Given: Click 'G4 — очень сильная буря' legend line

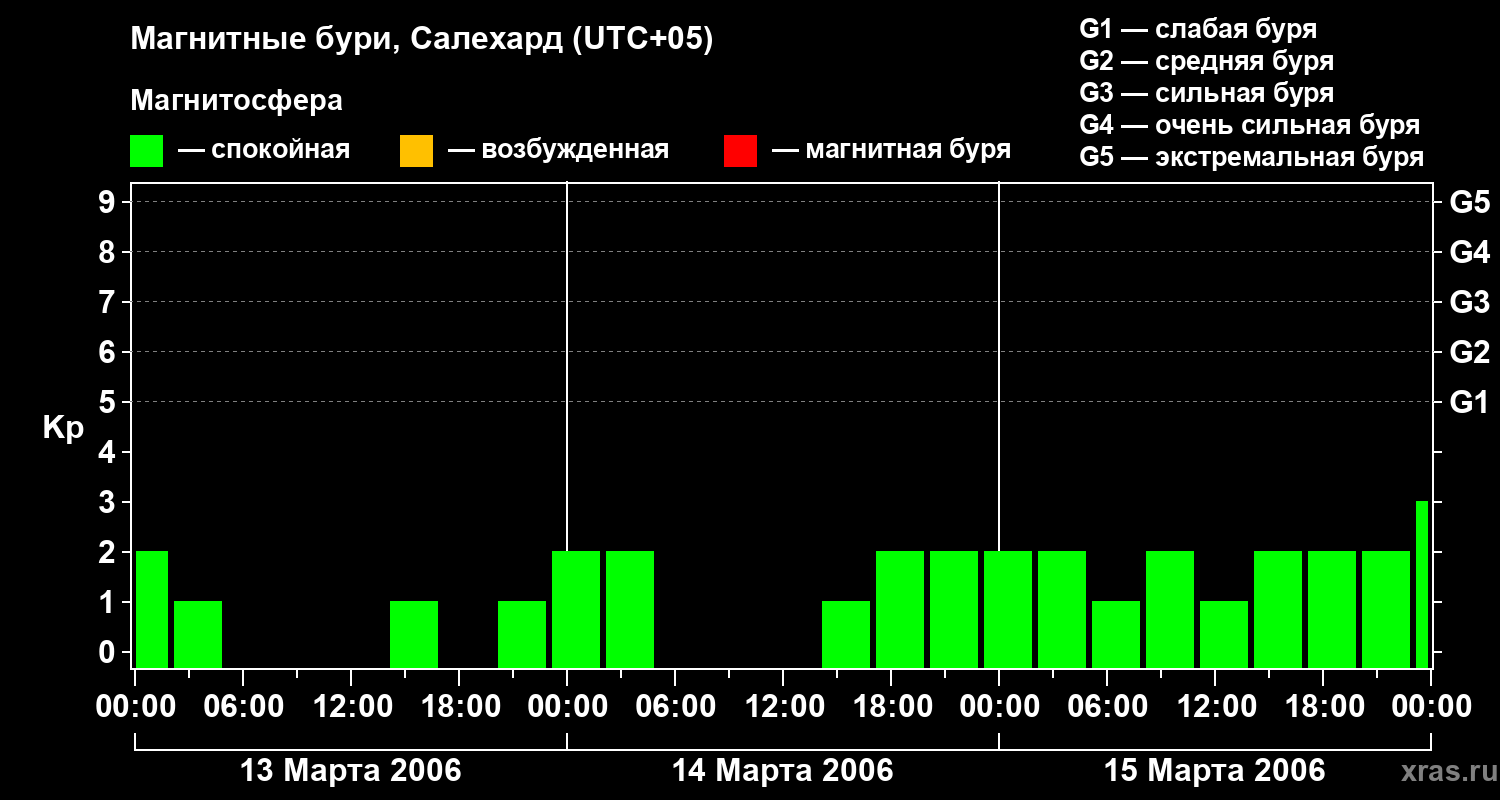Looking at the screenshot, I should click(1250, 125).
